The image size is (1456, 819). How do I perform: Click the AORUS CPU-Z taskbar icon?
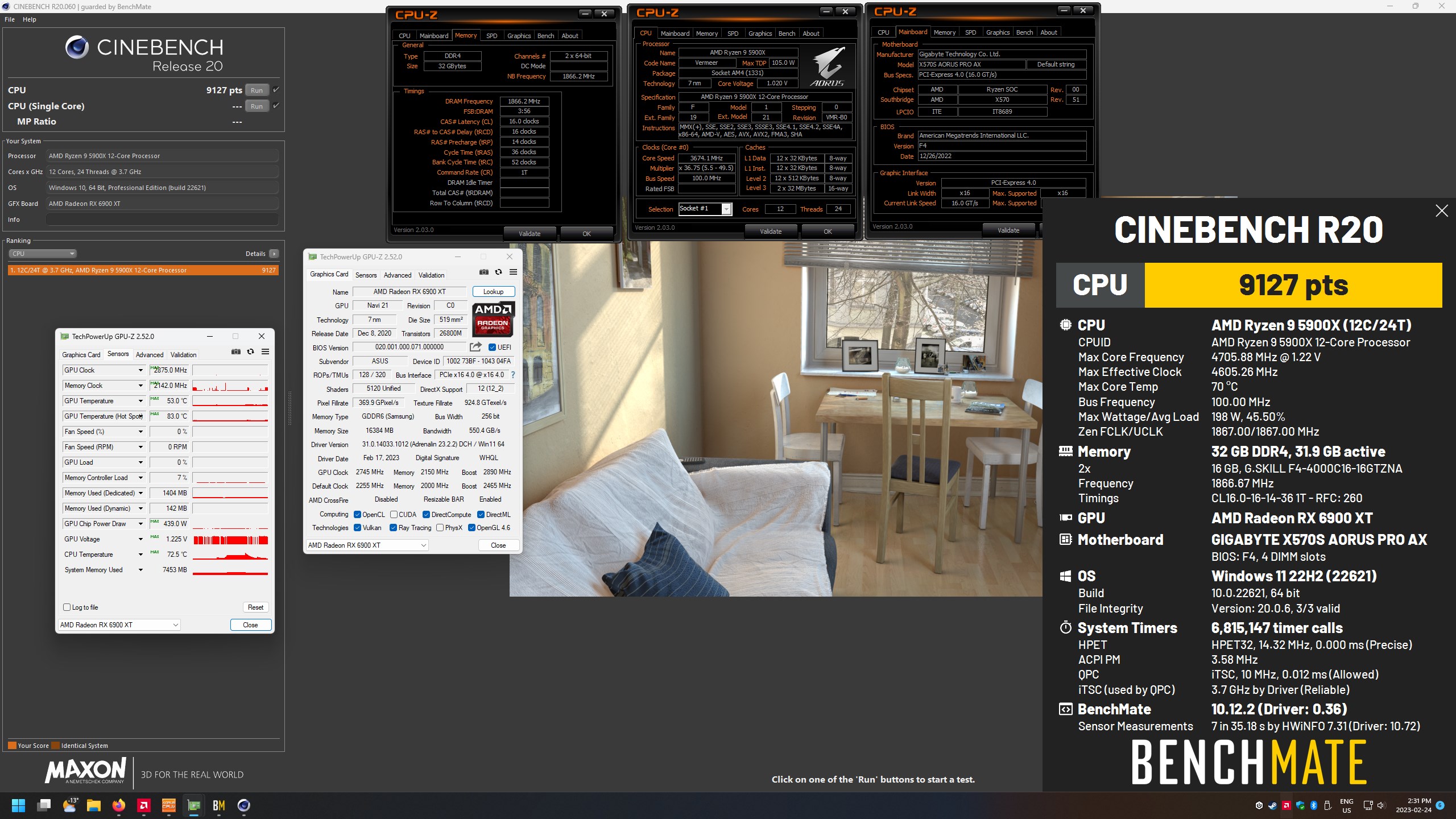click(169, 805)
